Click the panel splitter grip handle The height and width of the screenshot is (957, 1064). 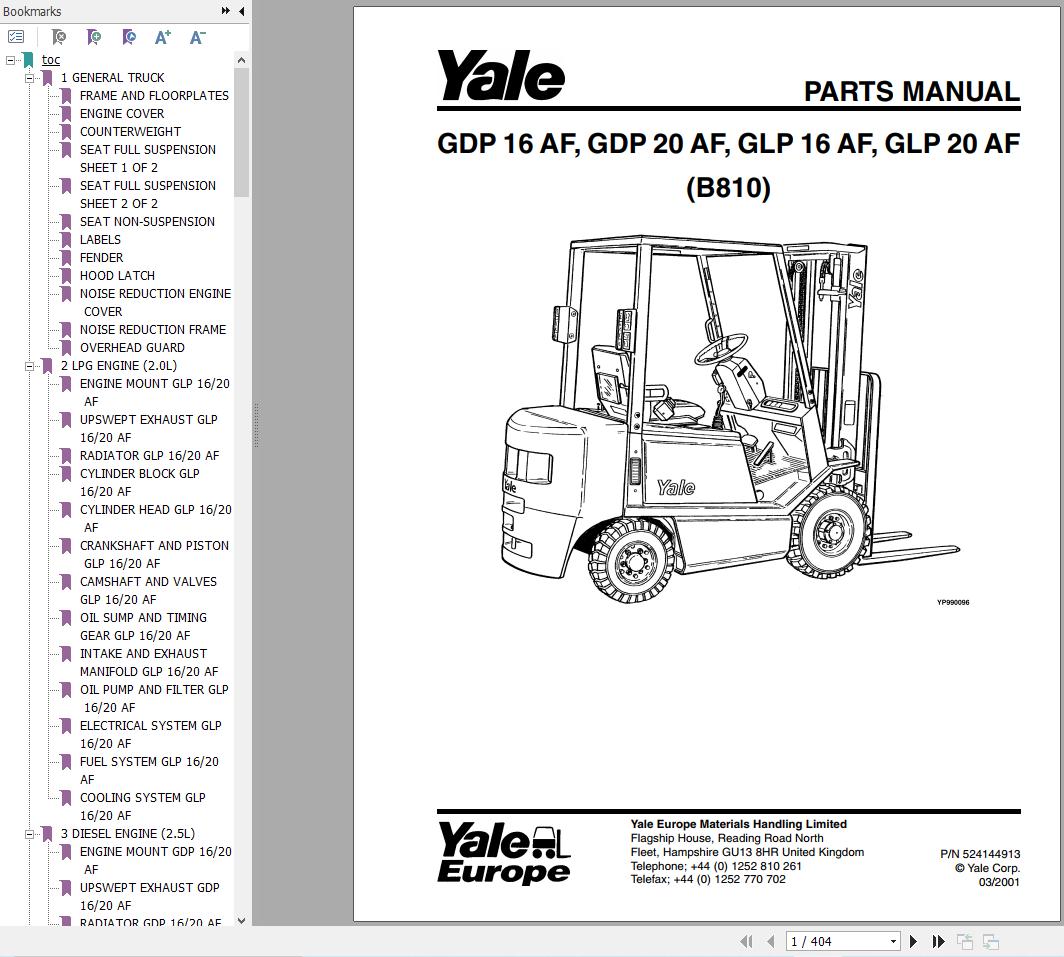coord(256,425)
